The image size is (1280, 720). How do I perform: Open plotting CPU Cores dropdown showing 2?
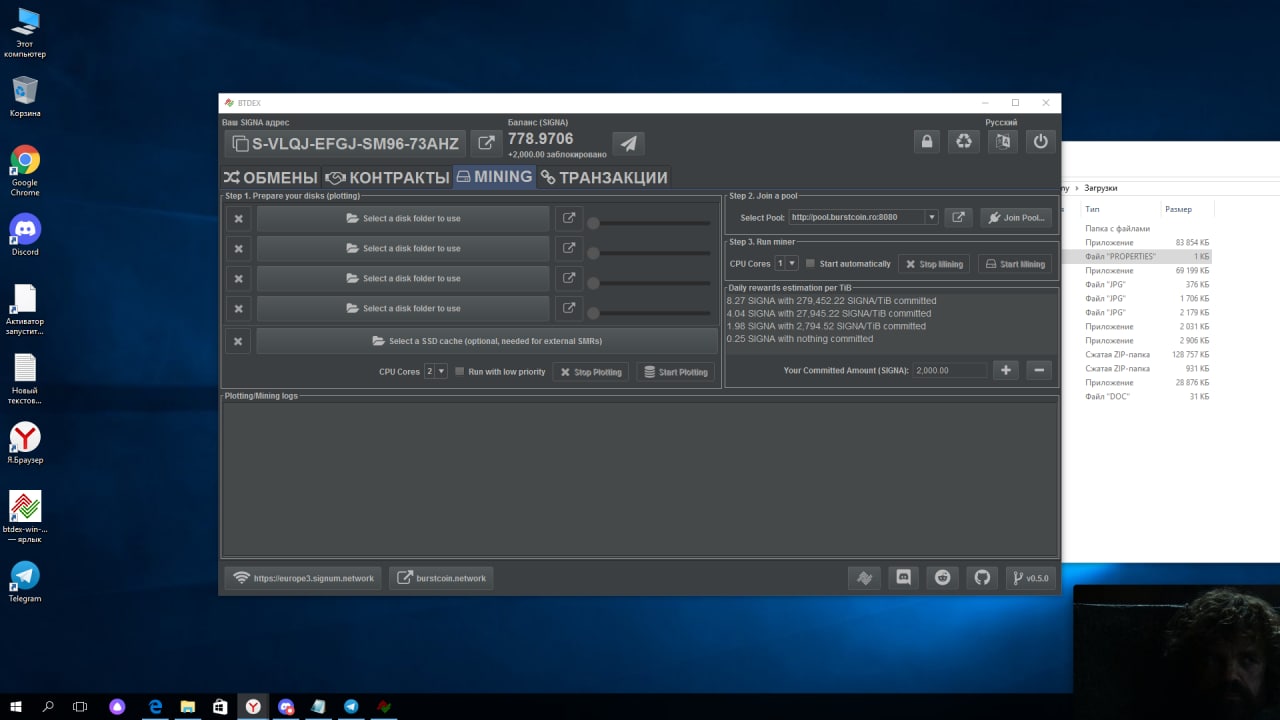(x=436, y=371)
